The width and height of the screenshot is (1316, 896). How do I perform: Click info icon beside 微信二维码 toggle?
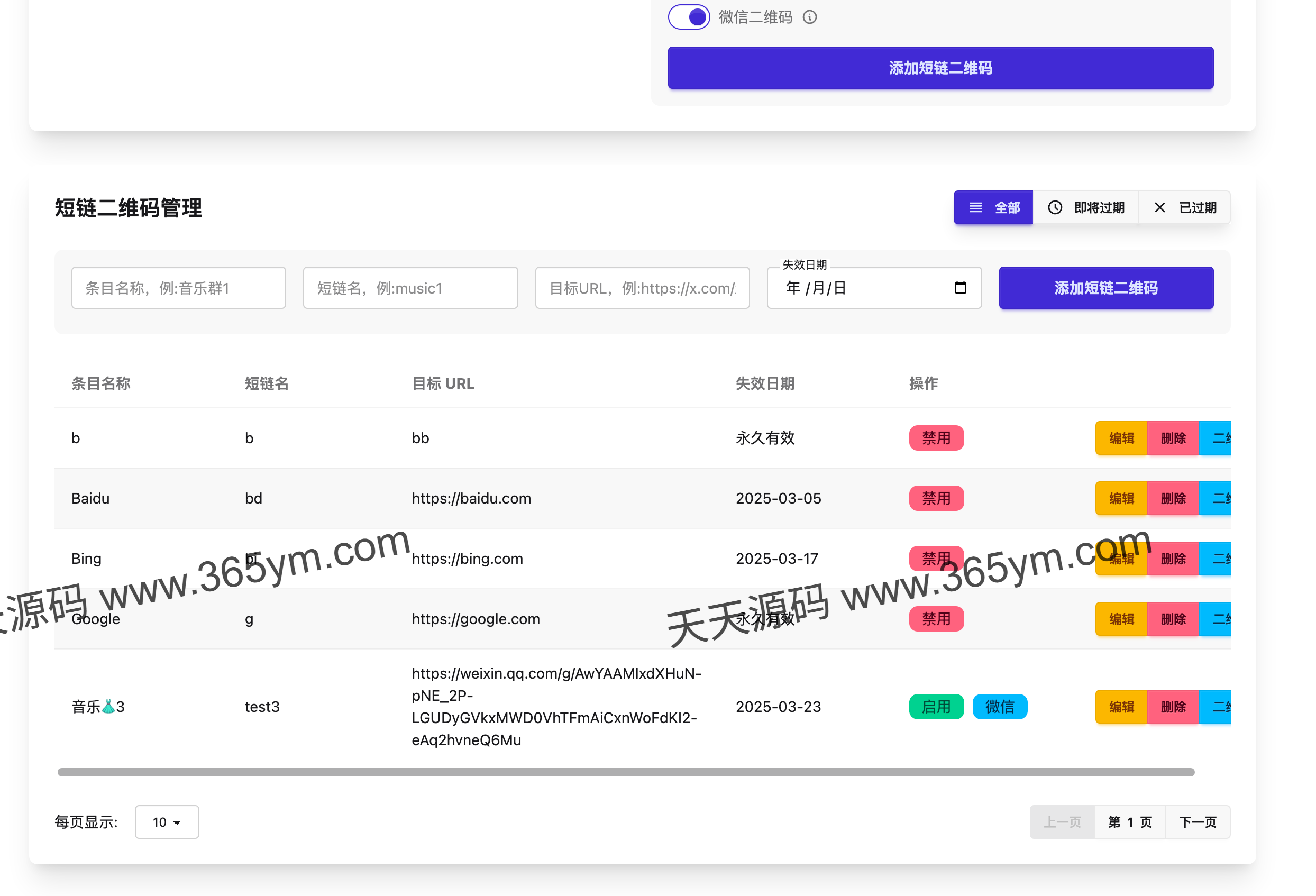[810, 17]
